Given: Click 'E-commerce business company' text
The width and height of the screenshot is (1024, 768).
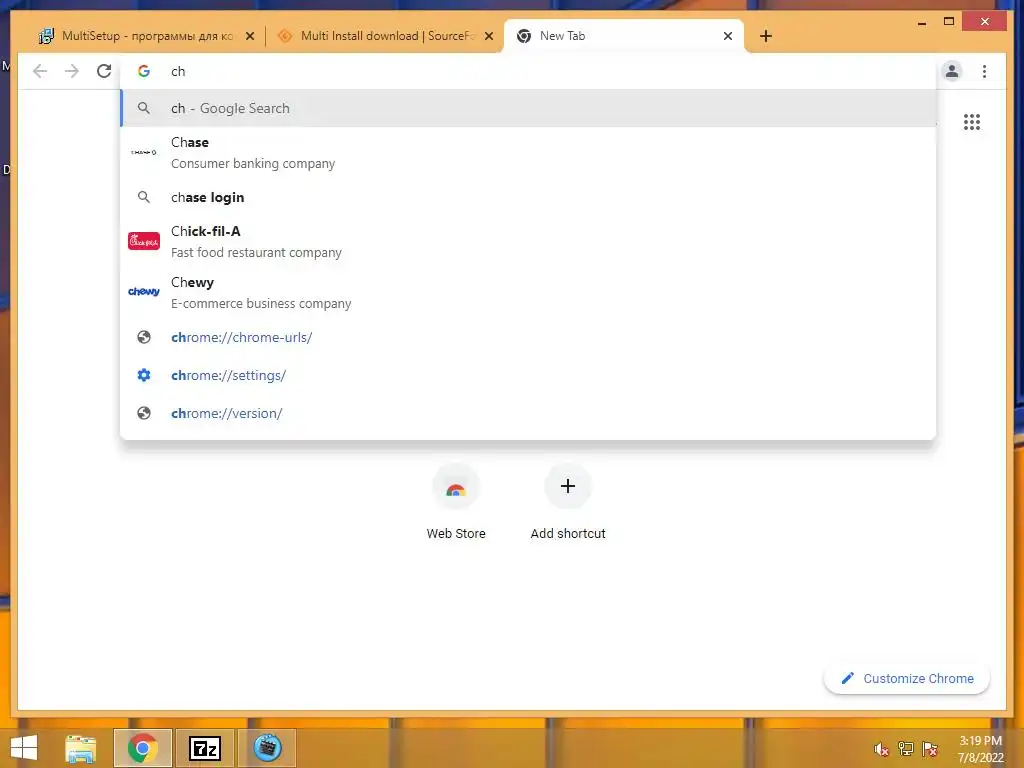Looking at the screenshot, I should pos(261,303).
